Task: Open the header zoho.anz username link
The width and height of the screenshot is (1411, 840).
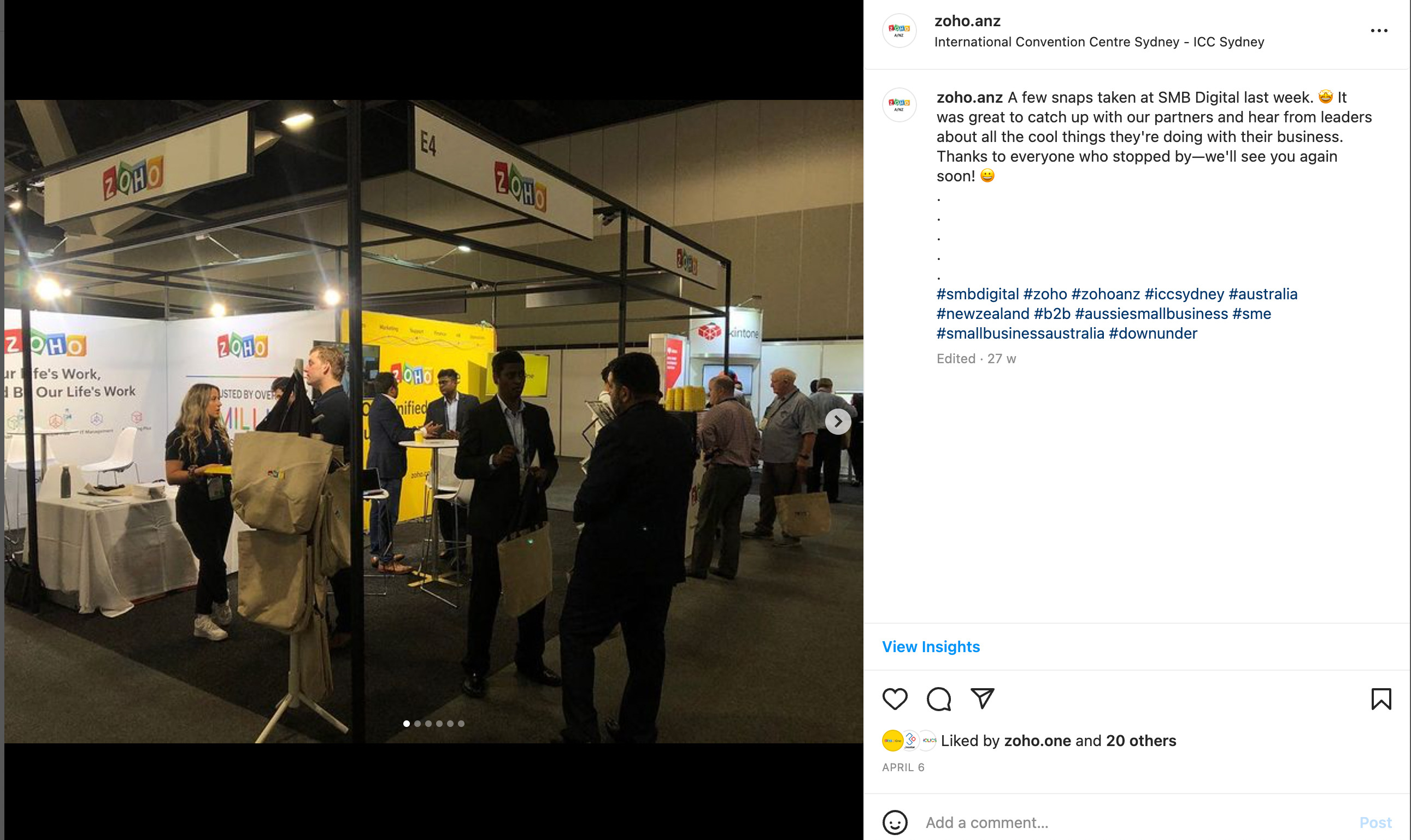Action: (x=967, y=21)
